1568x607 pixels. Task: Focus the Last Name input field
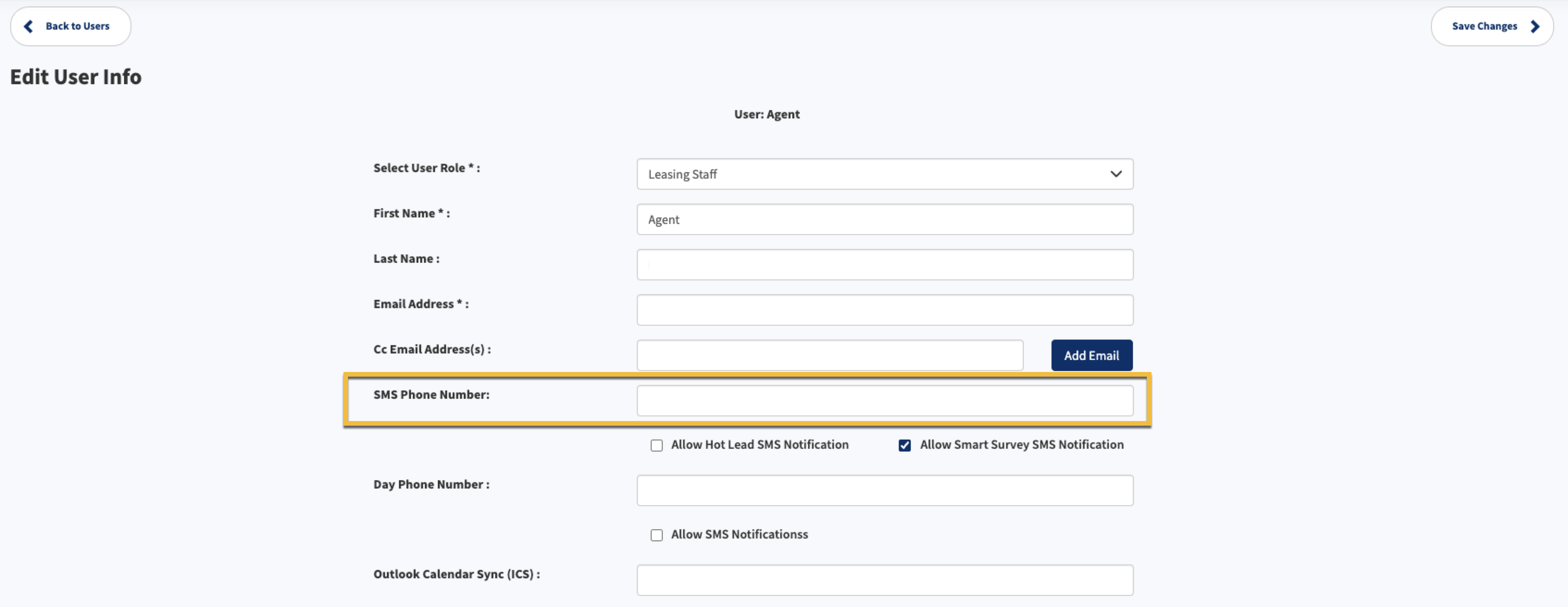[884, 265]
